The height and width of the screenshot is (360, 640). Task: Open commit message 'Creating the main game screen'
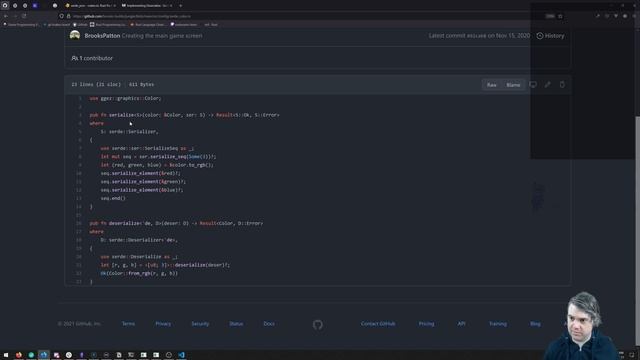[x=162, y=36]
